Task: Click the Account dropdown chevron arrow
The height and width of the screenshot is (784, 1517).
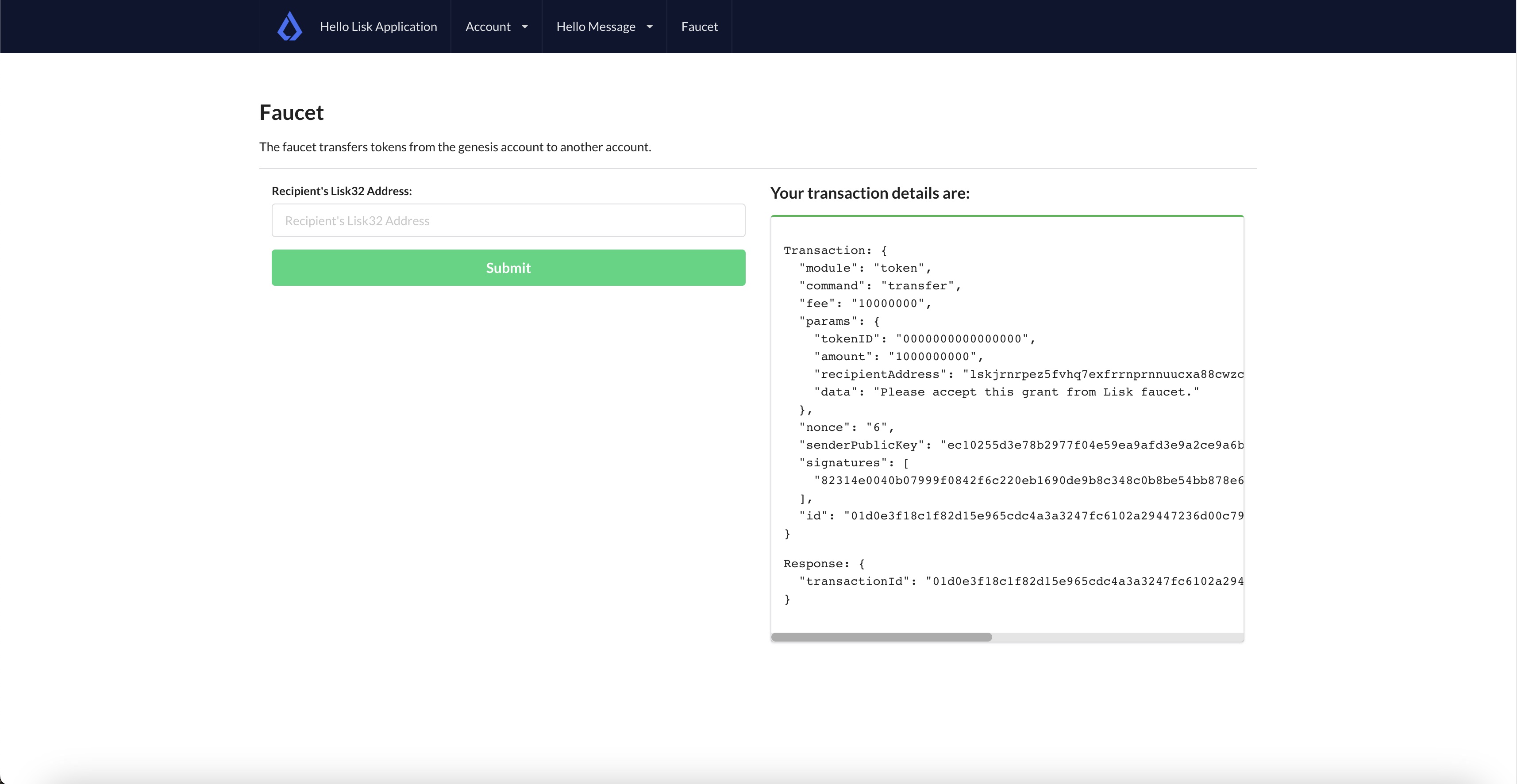Action: coord(525,27)
